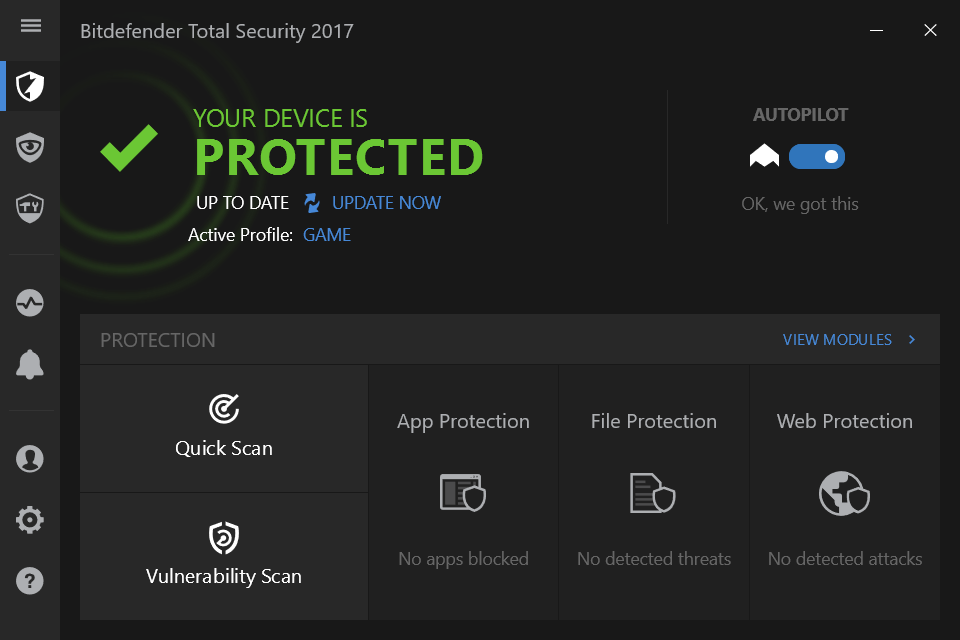This screenshot has width=960, height=640.
Task: Start a Quick Scan
Action: (224, 428)
